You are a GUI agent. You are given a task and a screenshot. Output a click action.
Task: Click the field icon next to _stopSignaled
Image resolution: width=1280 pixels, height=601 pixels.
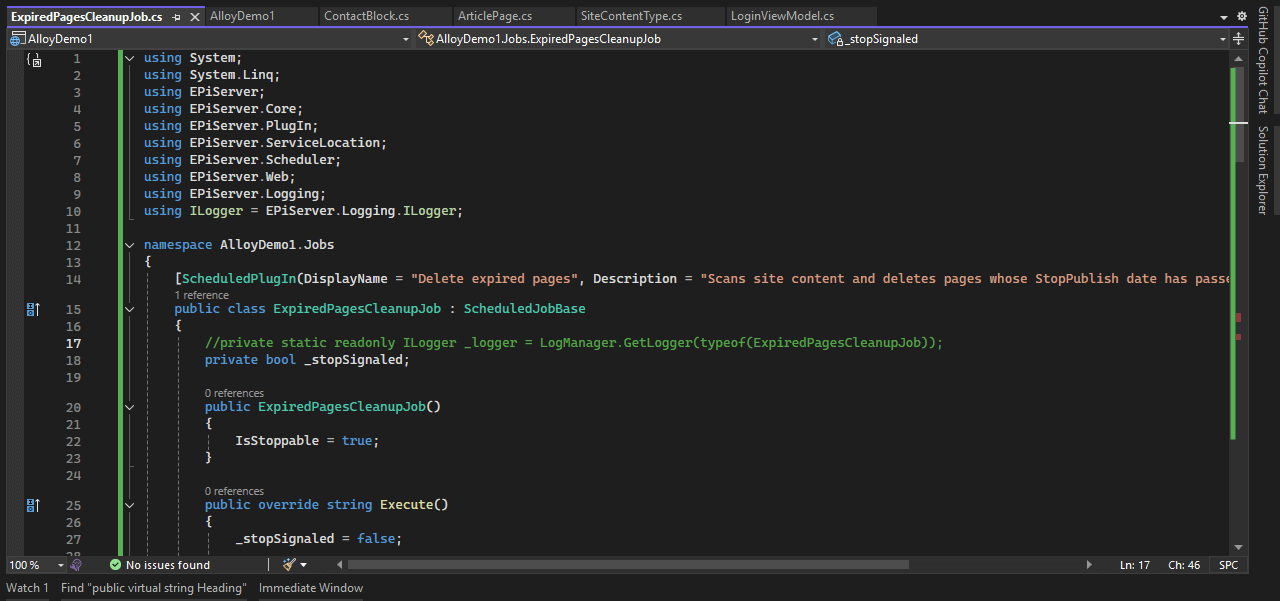(x=836, y=39)
